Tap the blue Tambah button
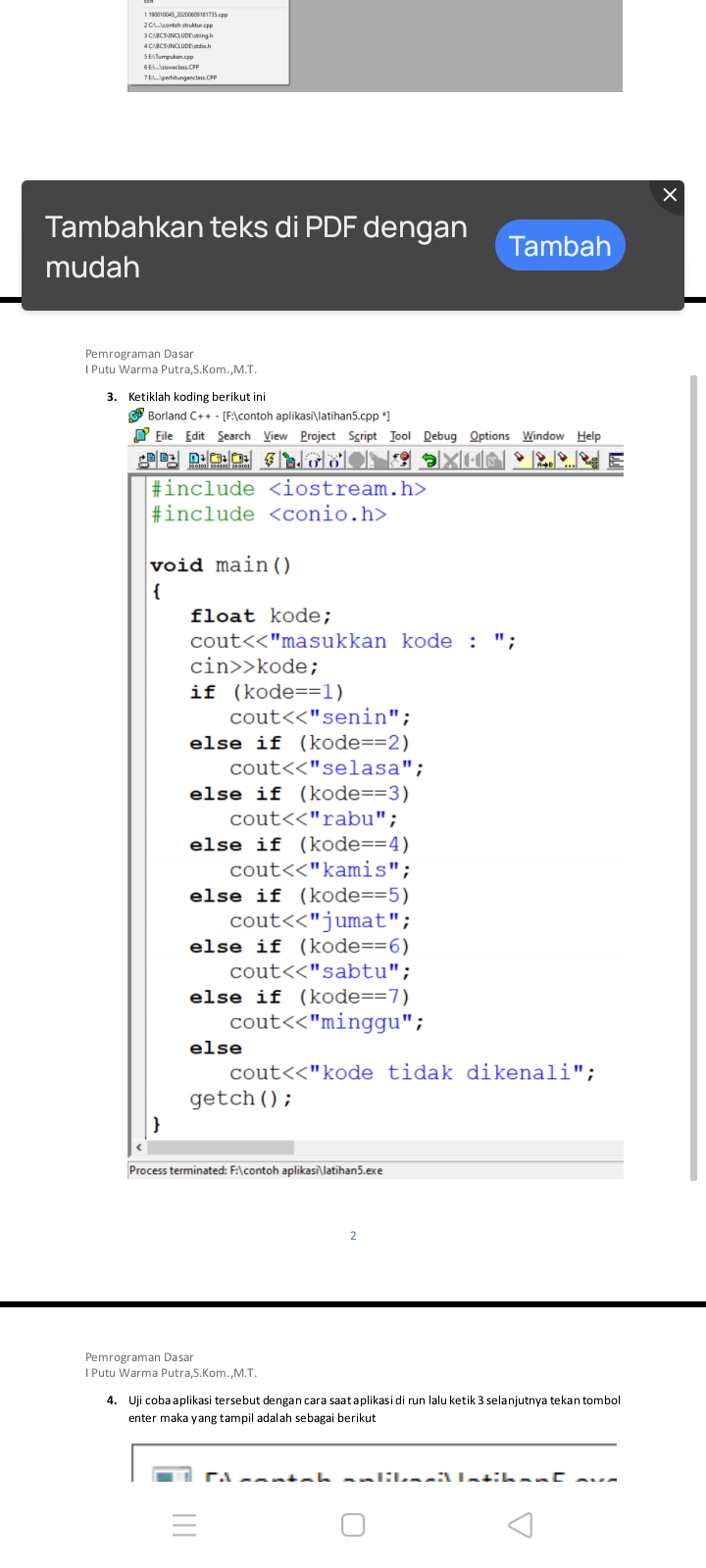The image size is (706, 1568). pyautogui.click(x=560, y=245)
